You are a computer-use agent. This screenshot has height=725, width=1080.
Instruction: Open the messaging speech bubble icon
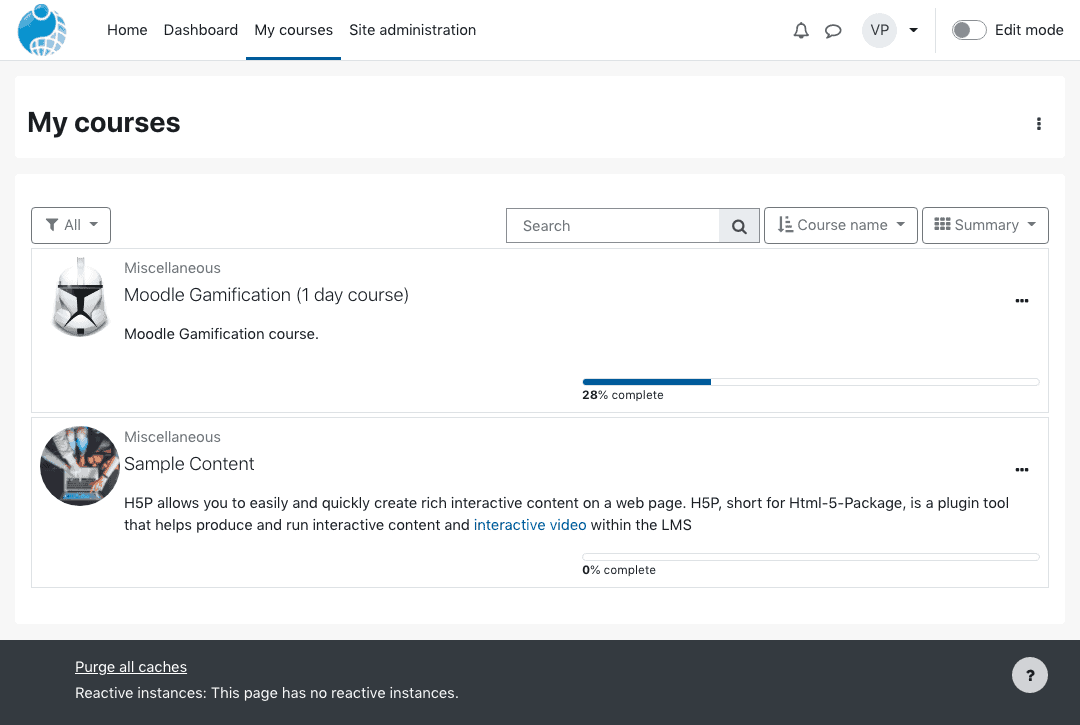click(x=833, y=30)
